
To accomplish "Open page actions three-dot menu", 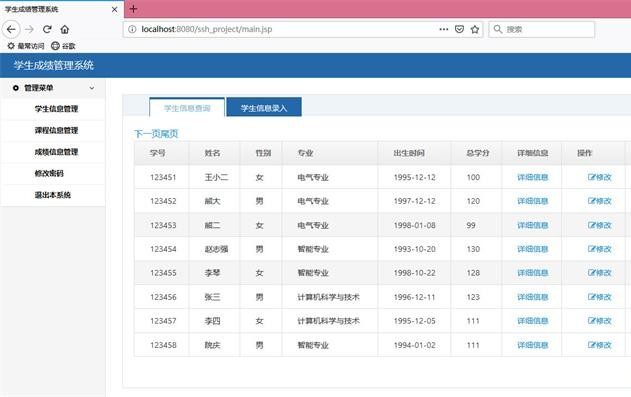I will pyautogui.click(x=443, y=29).
